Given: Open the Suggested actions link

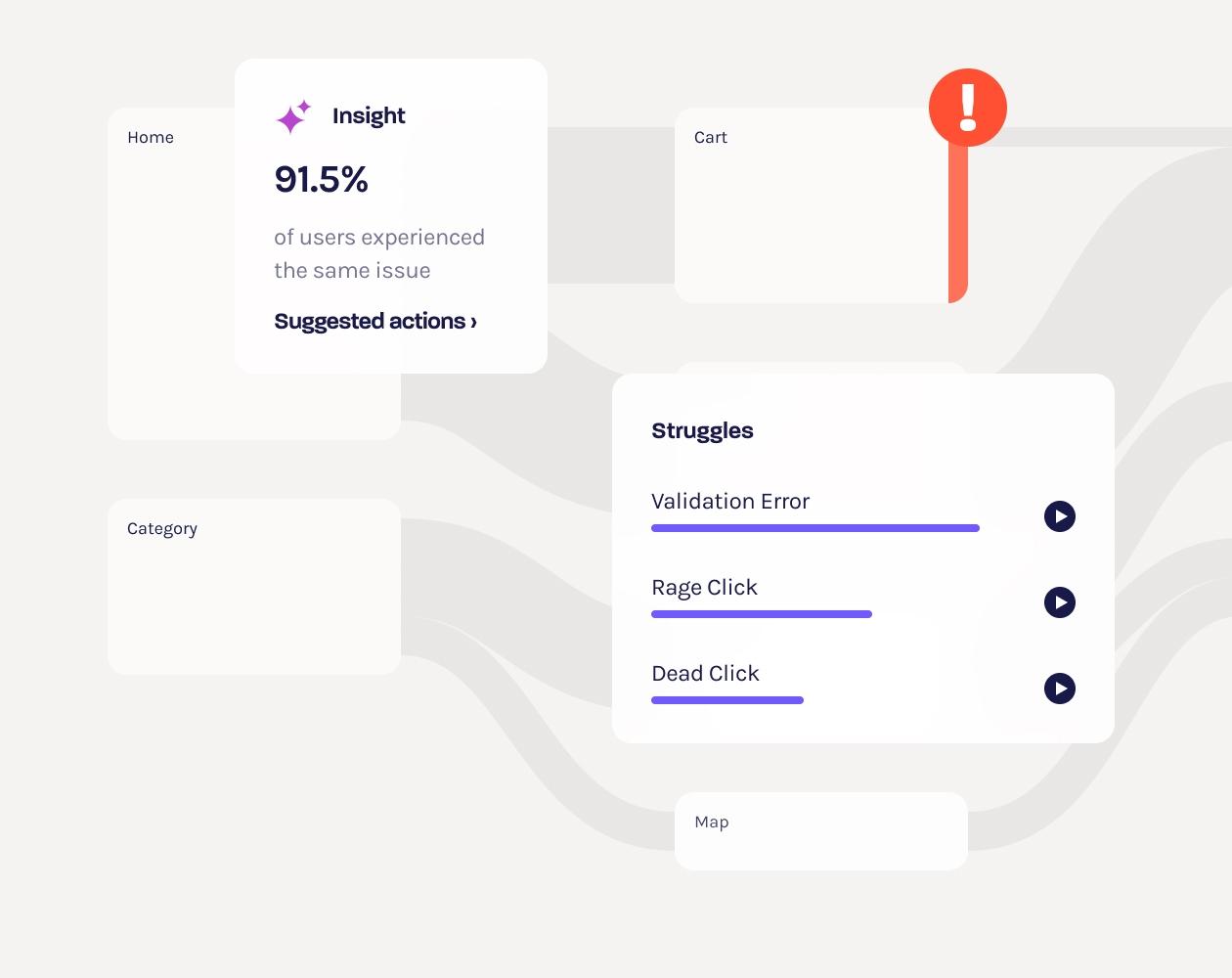Looking at the screenshot, I should pos(375,322).
